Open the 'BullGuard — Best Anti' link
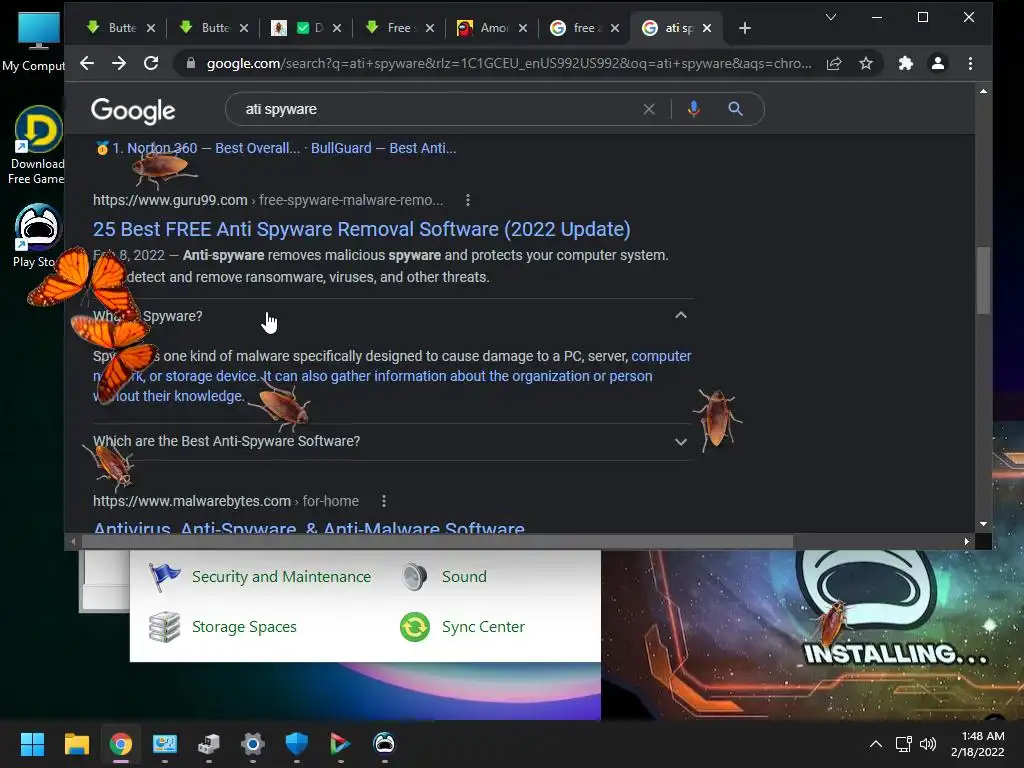 [383, 148]
